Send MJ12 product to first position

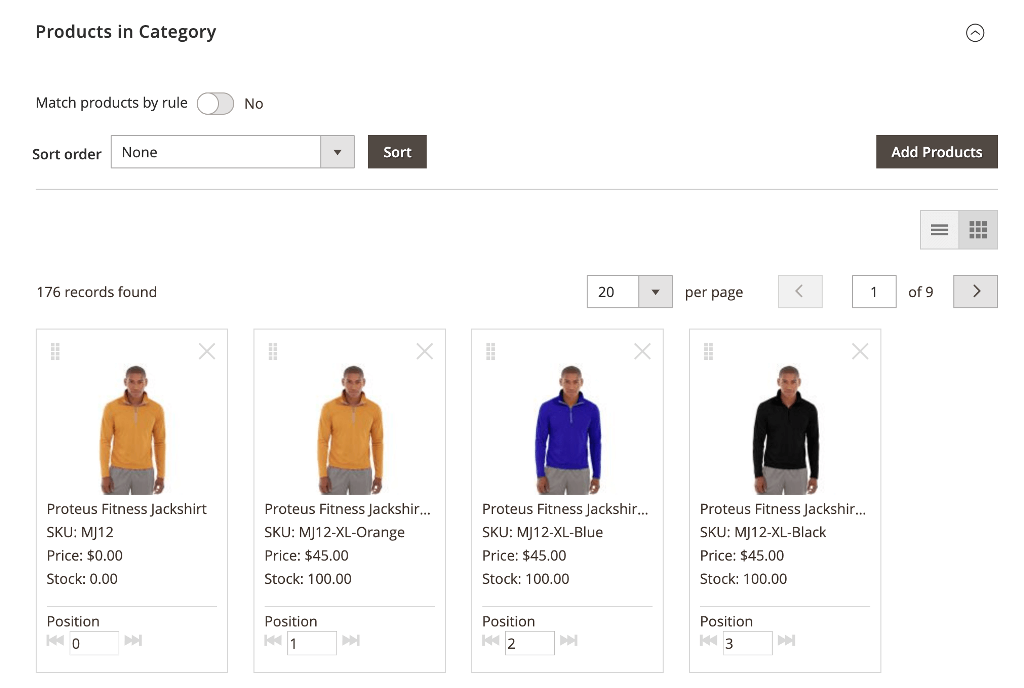[x=55, y=641]
